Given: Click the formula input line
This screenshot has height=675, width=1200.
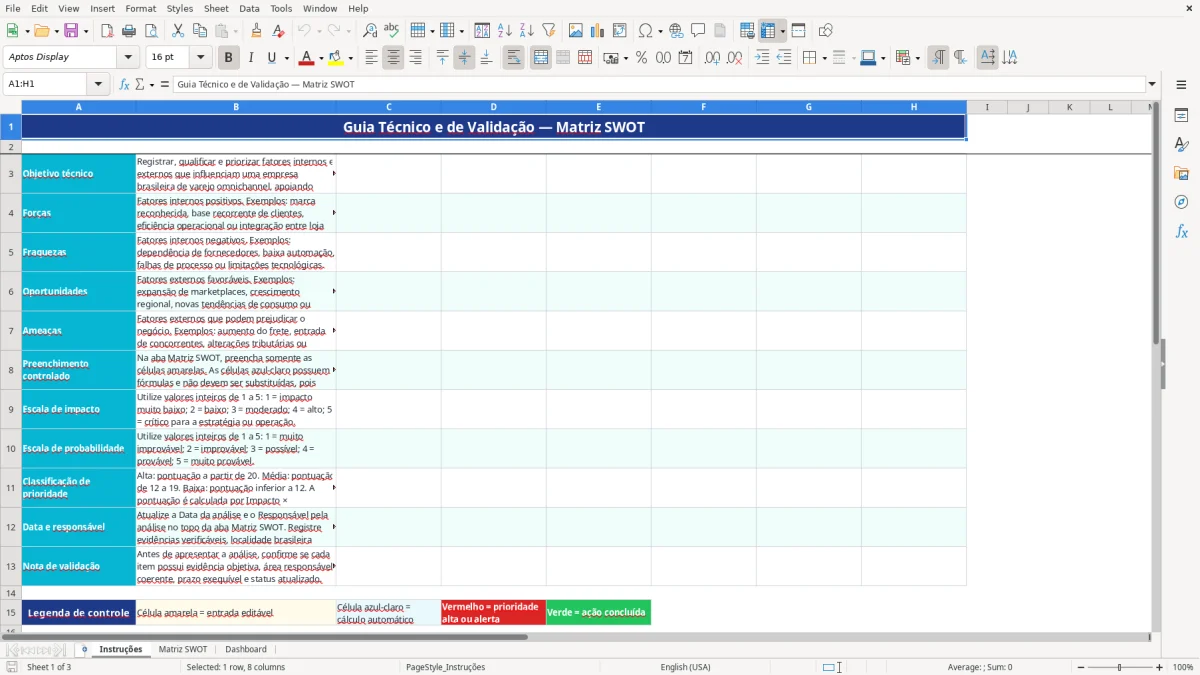Looking at the screenshot, I should click(658, 84).
